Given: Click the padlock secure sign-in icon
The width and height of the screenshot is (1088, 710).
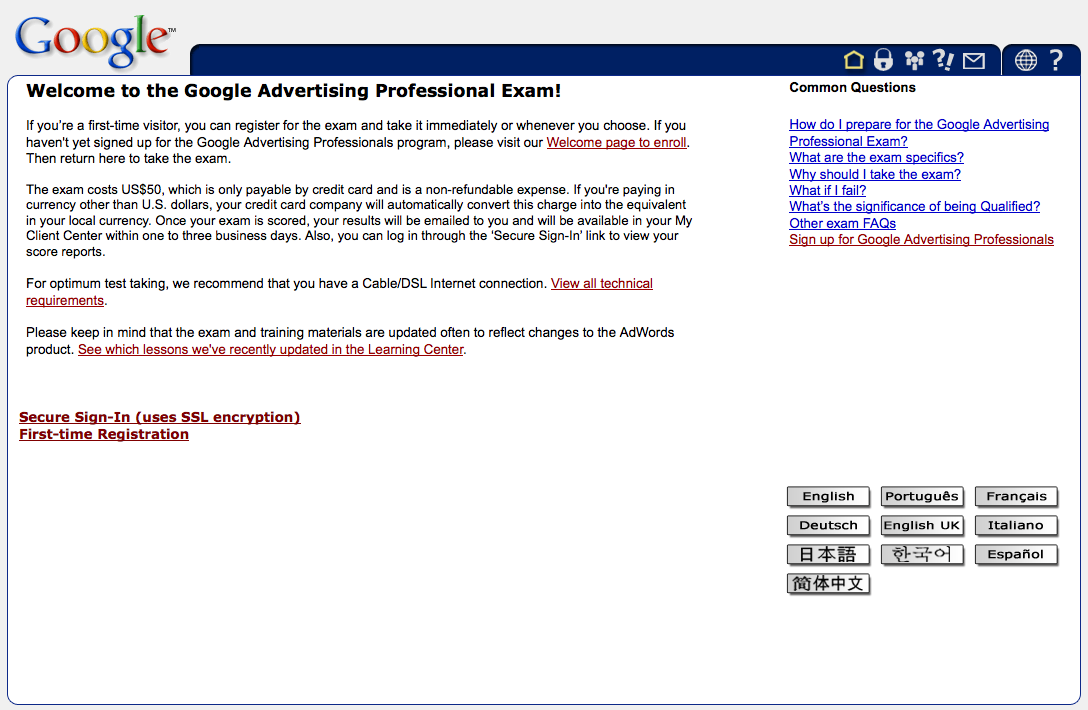Looking at the screenshot, I should tap(883, 60).
